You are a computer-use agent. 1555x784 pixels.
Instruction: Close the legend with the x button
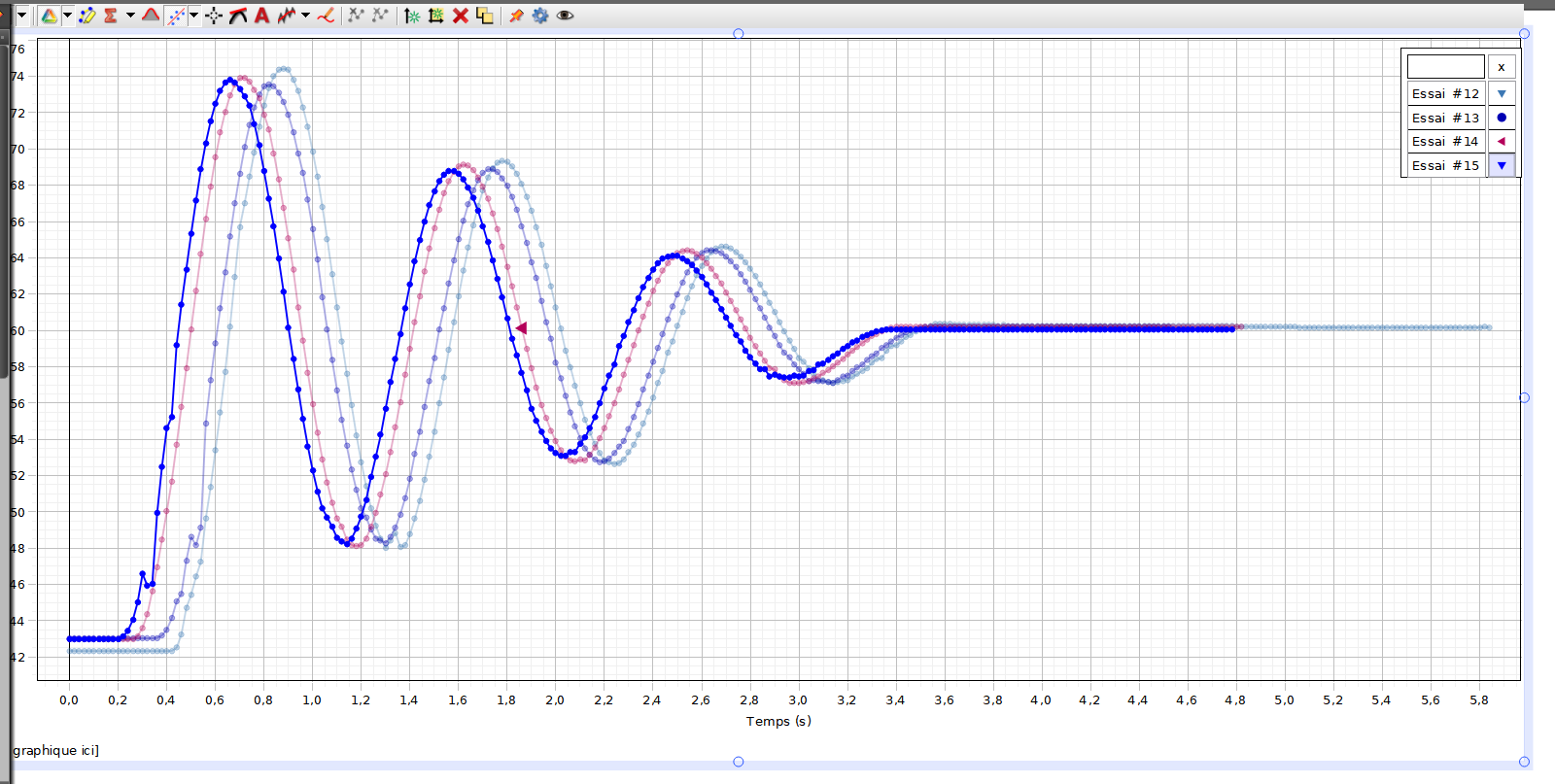click(1502, 67)
